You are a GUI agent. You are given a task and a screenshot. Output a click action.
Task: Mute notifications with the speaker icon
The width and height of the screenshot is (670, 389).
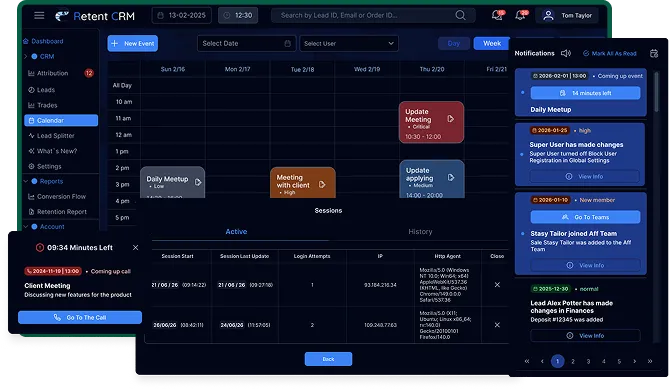pos(566,53)
